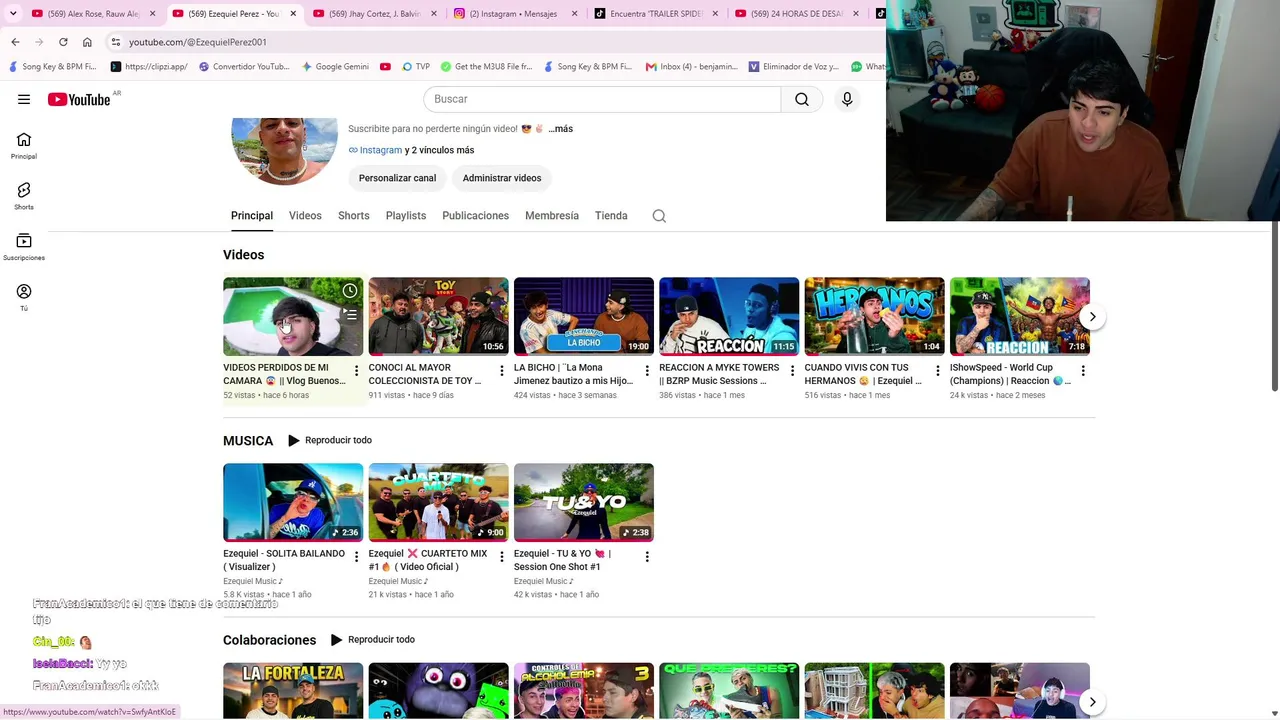Open the CONOCI AL MAYOR COLECCIONISTA thumbnail

[x=438, y=316]
